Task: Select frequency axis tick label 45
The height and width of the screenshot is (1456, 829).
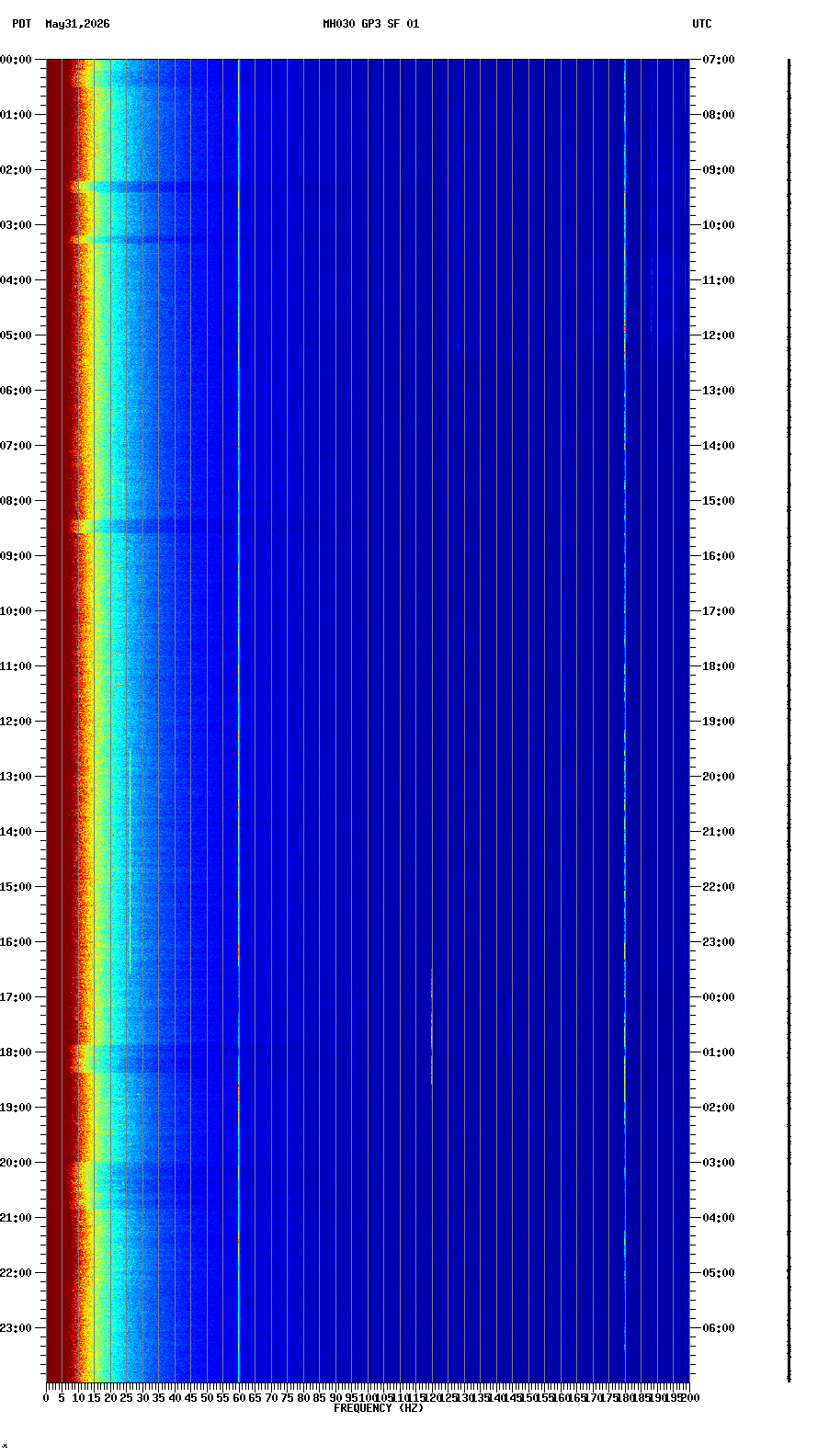Action: [x=190, y=1398]
